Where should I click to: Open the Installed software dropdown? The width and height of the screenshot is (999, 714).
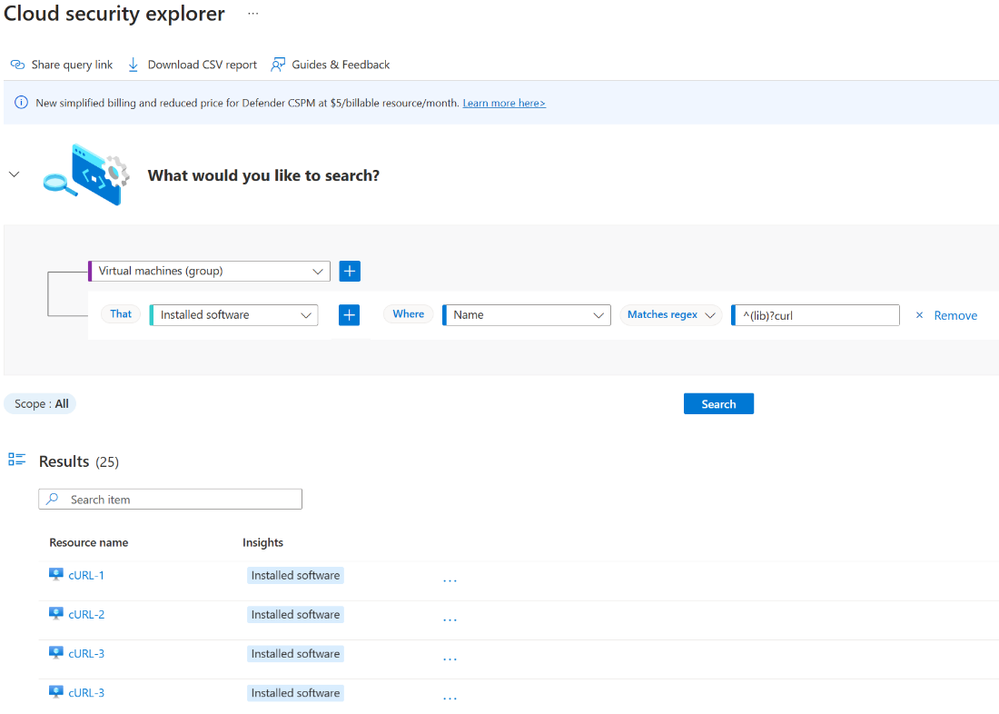[234, 315]
